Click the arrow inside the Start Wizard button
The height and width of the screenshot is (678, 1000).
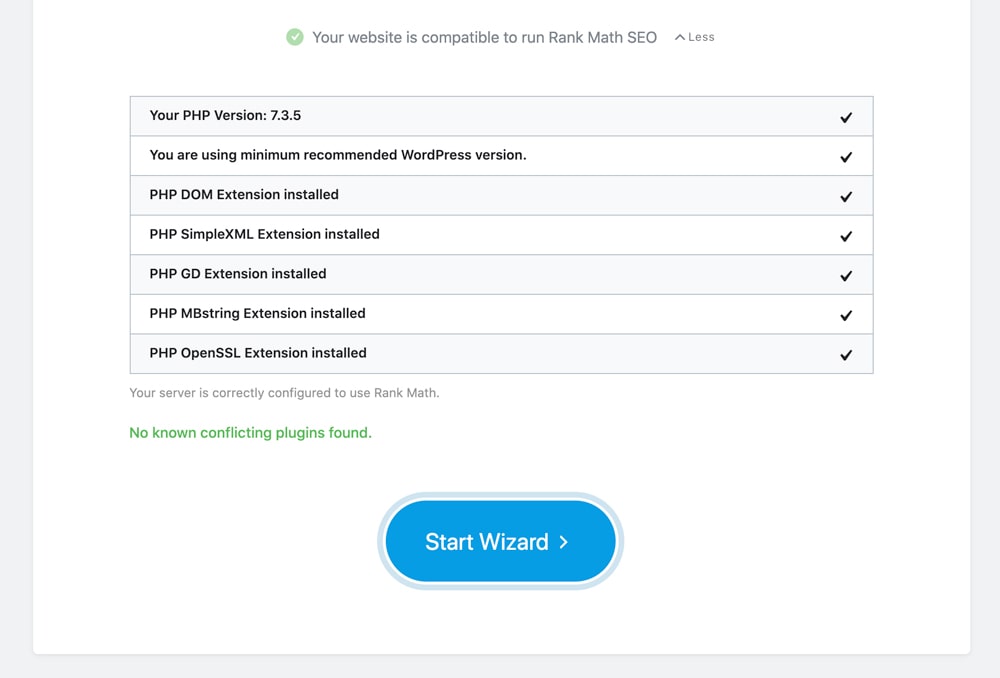(x=563, y=541)
